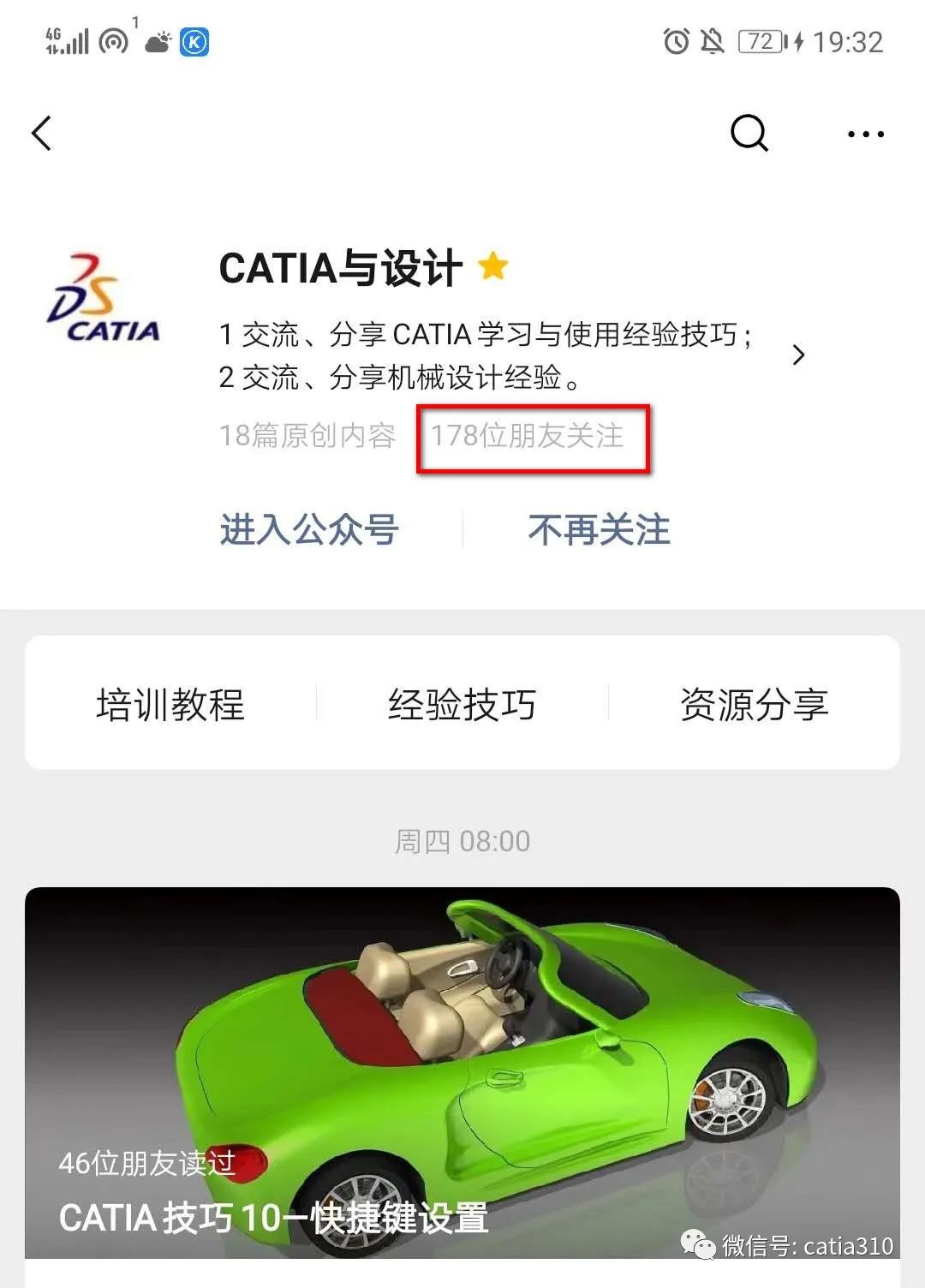
Task: Open the 经验技巧 menu
Action: pyautogui.click(x=462, y=704)
